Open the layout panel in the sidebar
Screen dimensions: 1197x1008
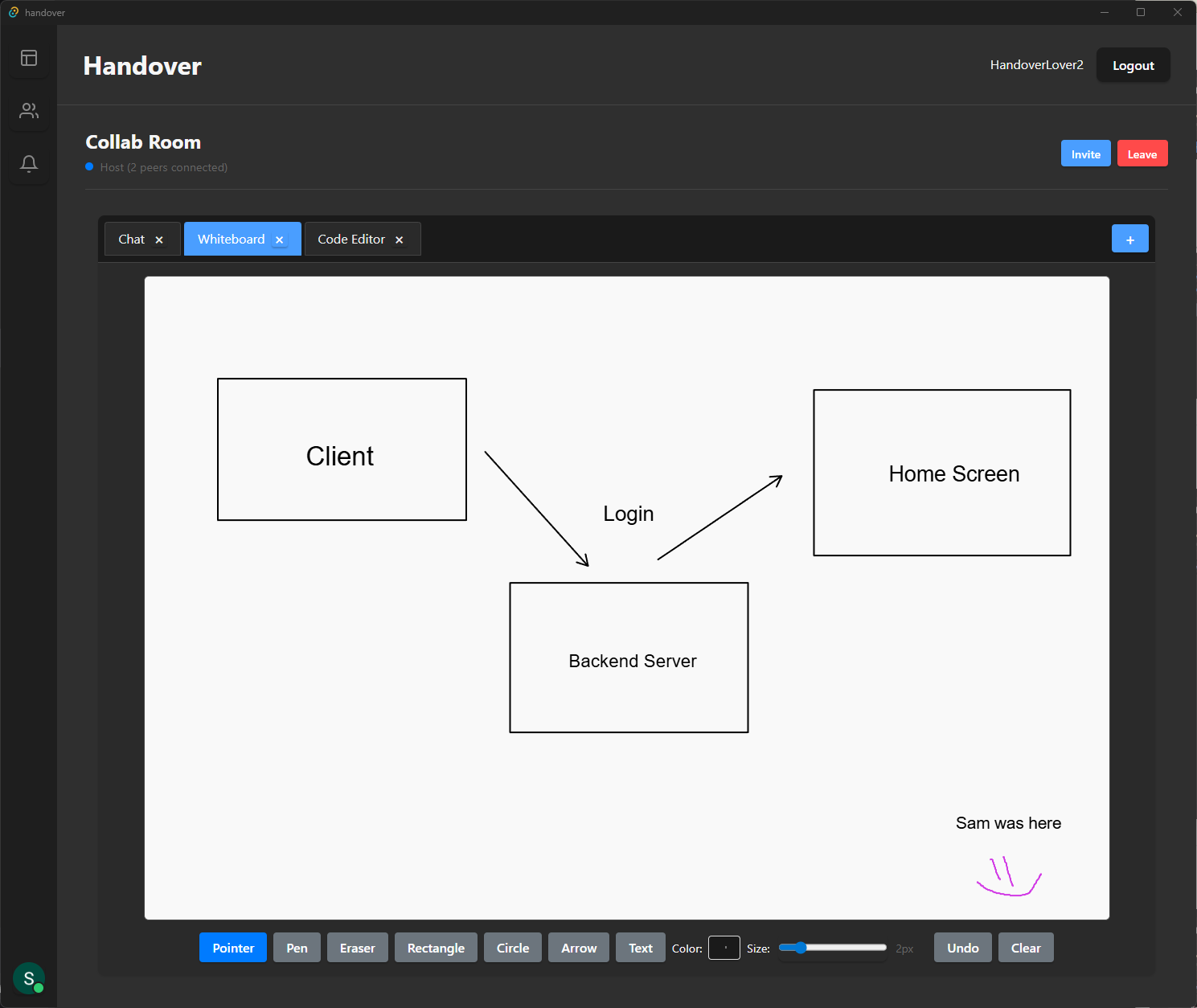[x=29, y=57]
